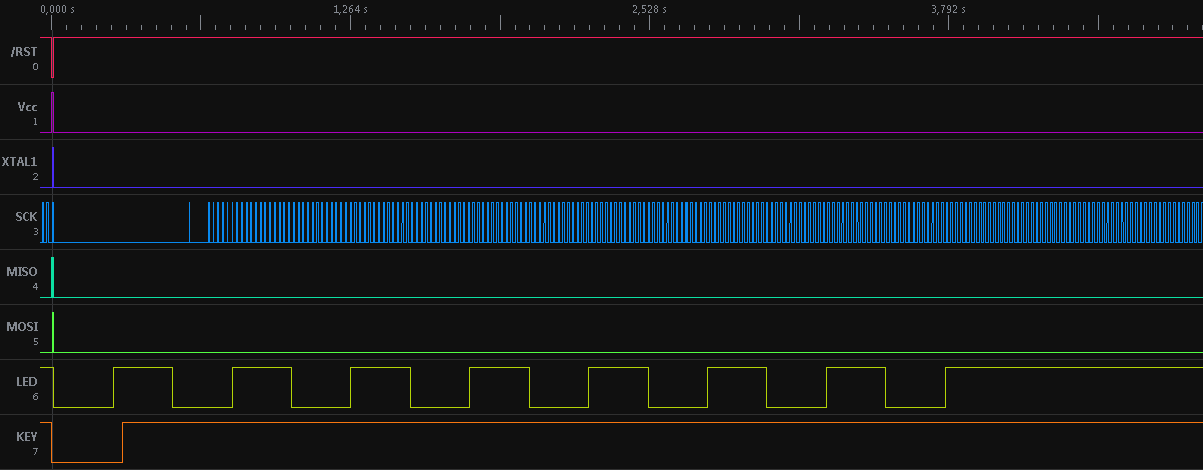This screenshot has height=470, width=1203.
Task: Select the MISO channel label
Action: pyautogui.click(x=23, y=271)
